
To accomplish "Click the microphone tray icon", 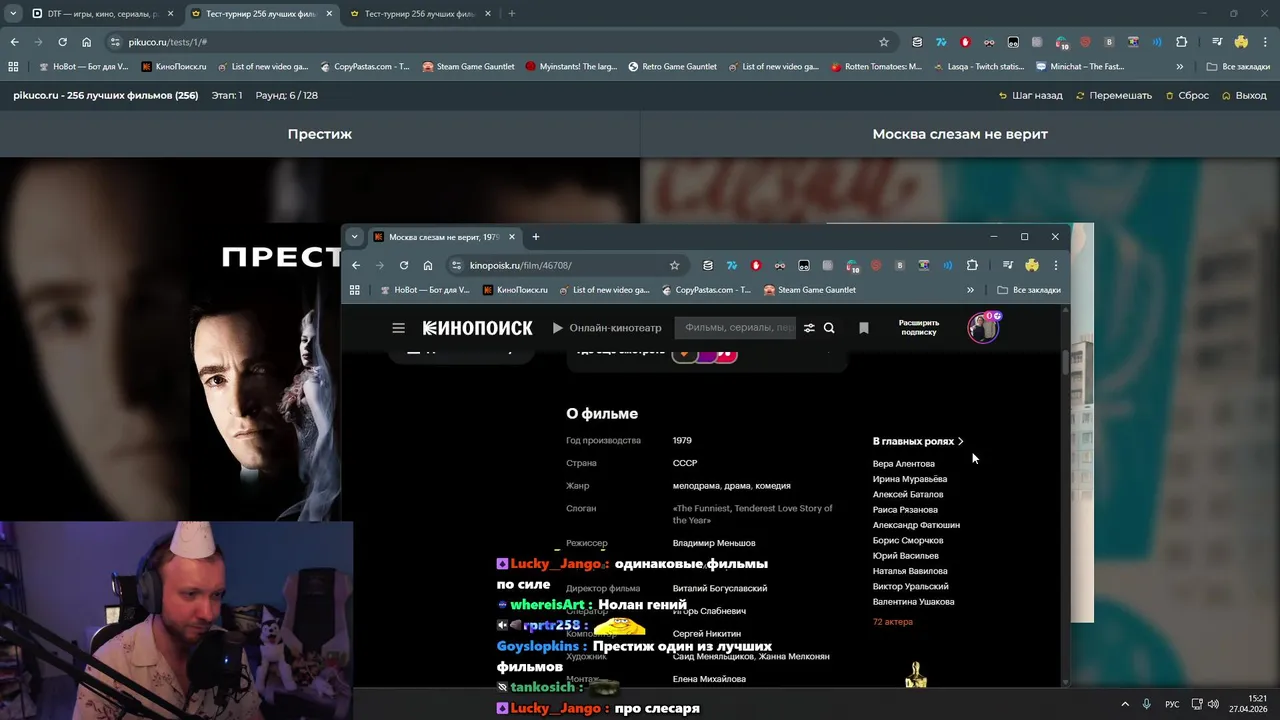I will 1146,704.
